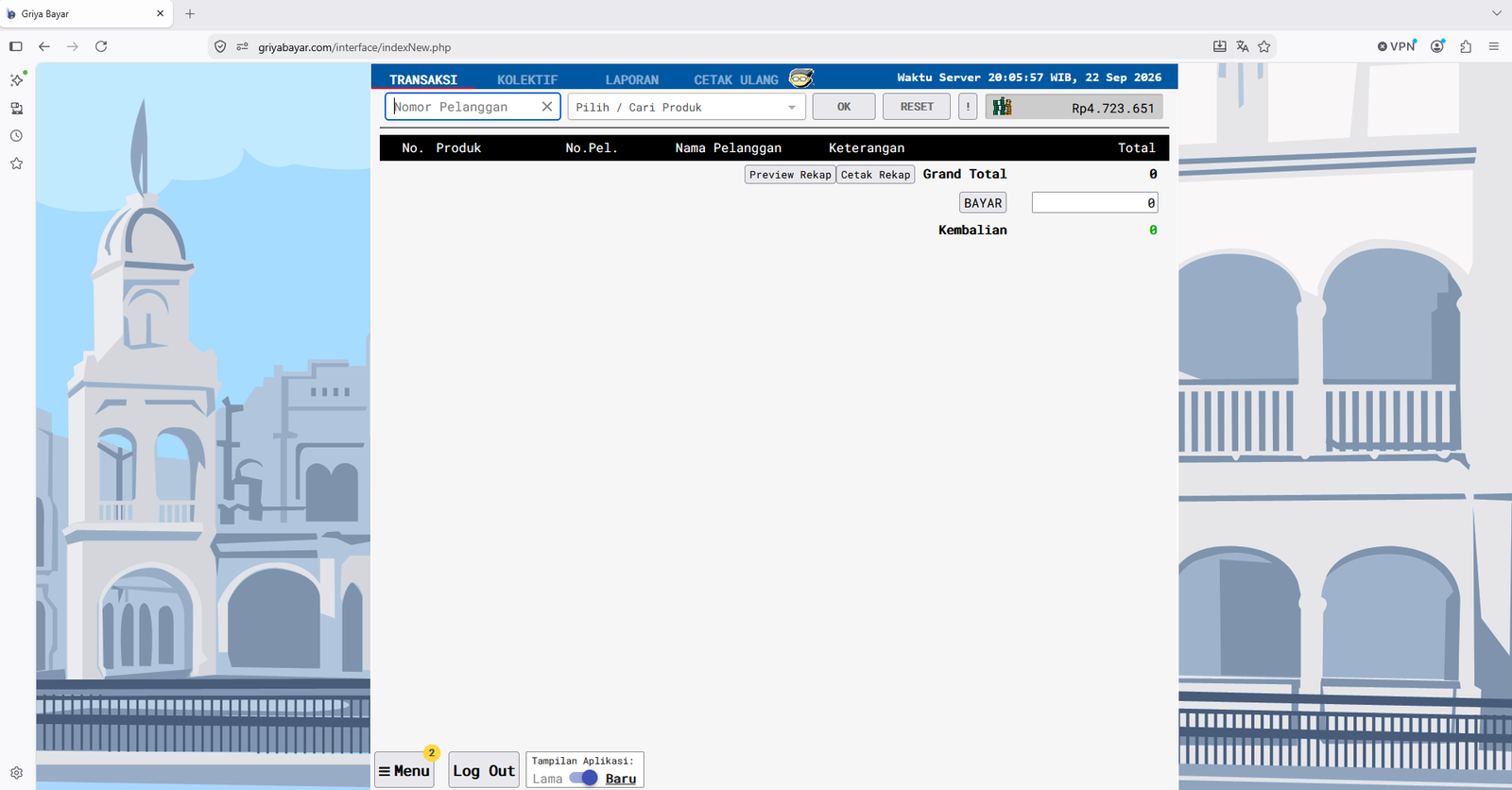Open the sidebar settings gear icon

[16, 772]
